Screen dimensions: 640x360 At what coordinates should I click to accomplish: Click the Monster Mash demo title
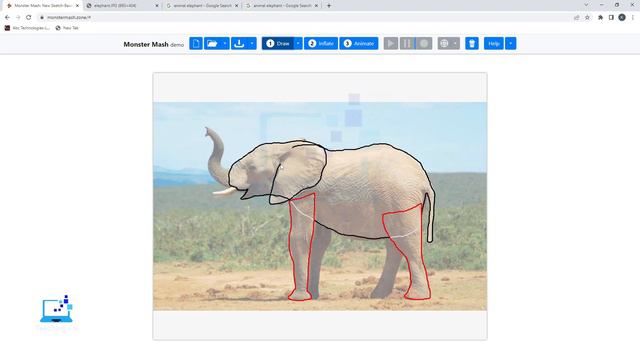(153, 44)
